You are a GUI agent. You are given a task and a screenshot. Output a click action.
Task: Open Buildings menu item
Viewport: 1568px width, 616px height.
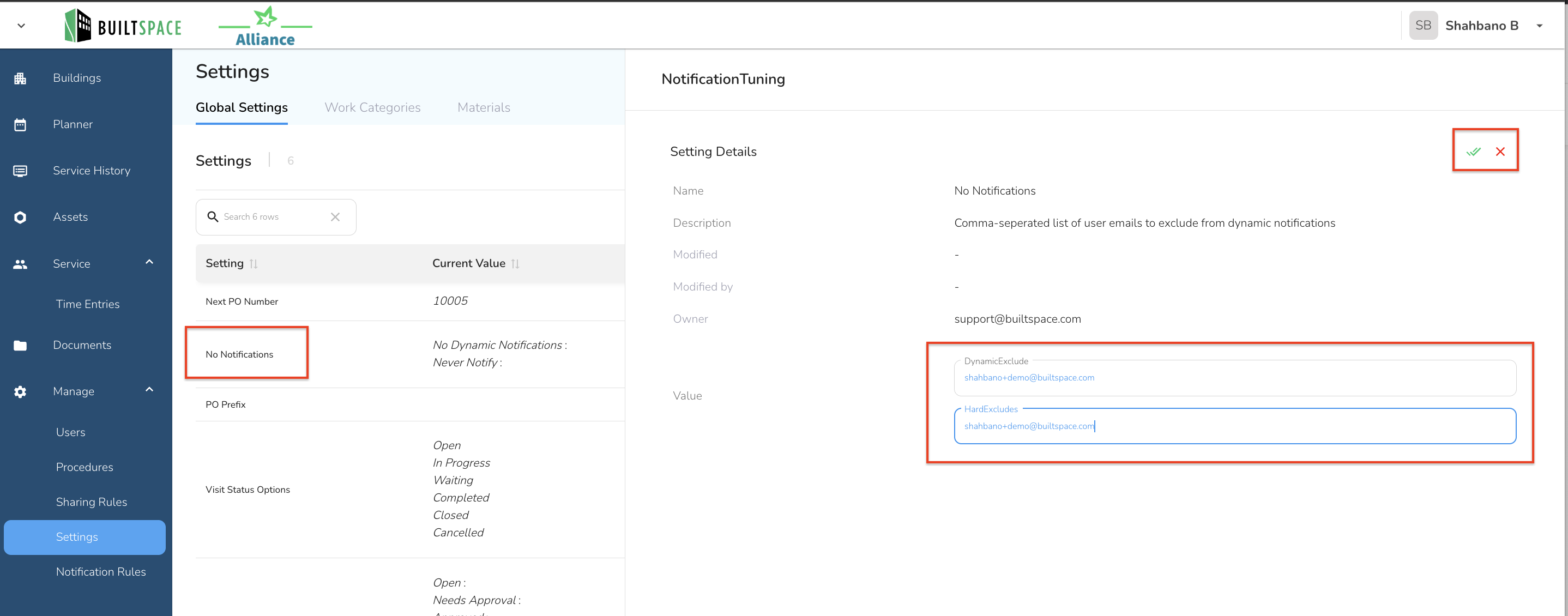click(x=77, y=78)
